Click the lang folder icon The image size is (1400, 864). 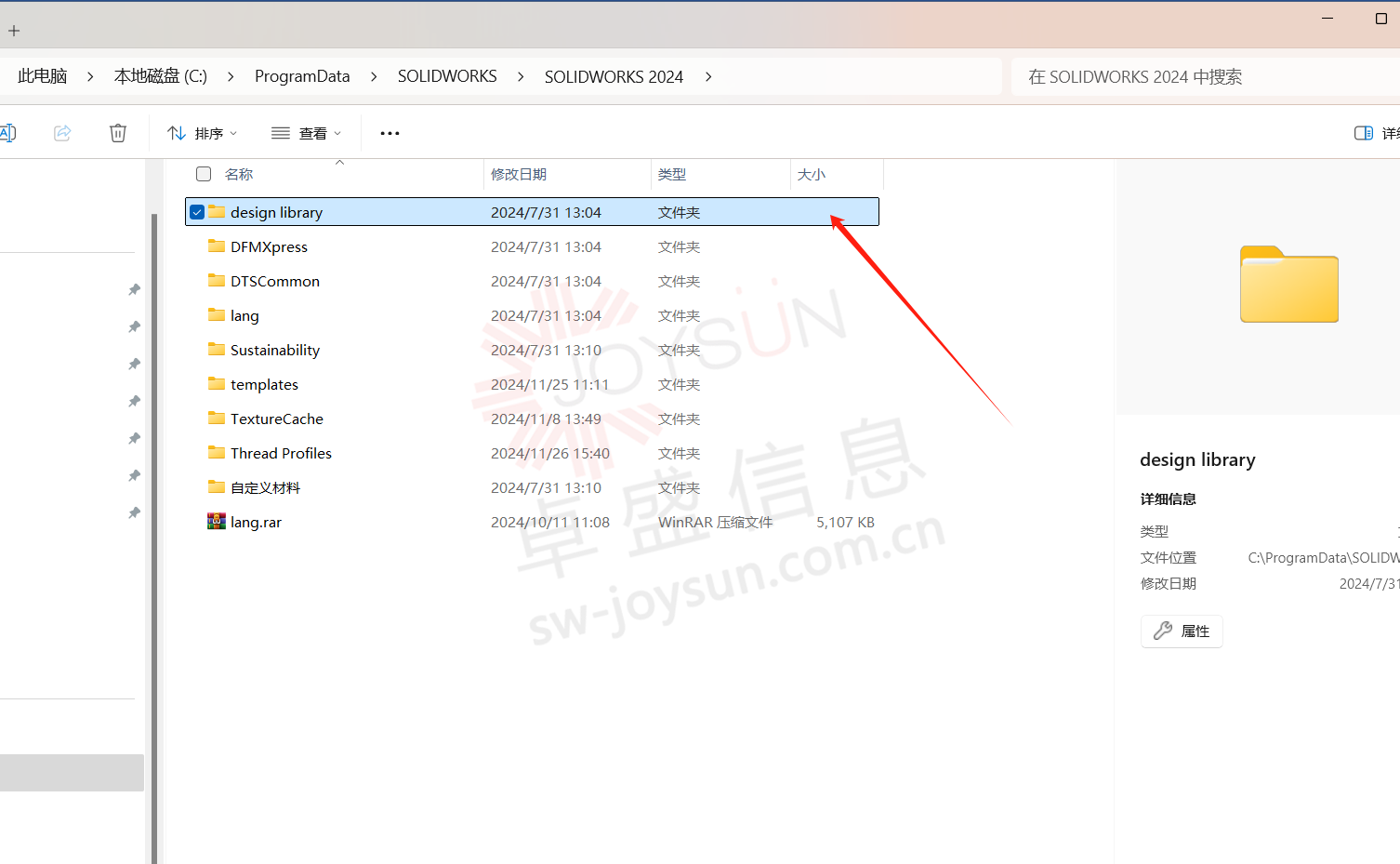click(x=217, y=314)
